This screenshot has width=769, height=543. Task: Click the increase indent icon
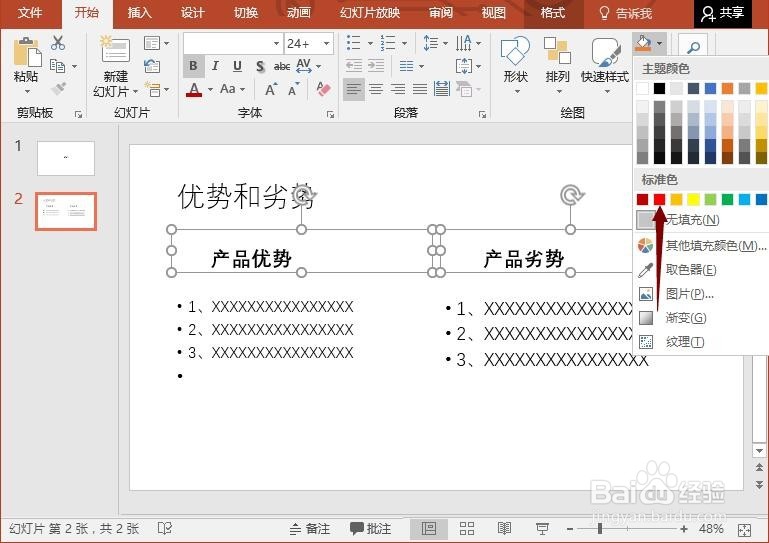click(x=376, y=66)
